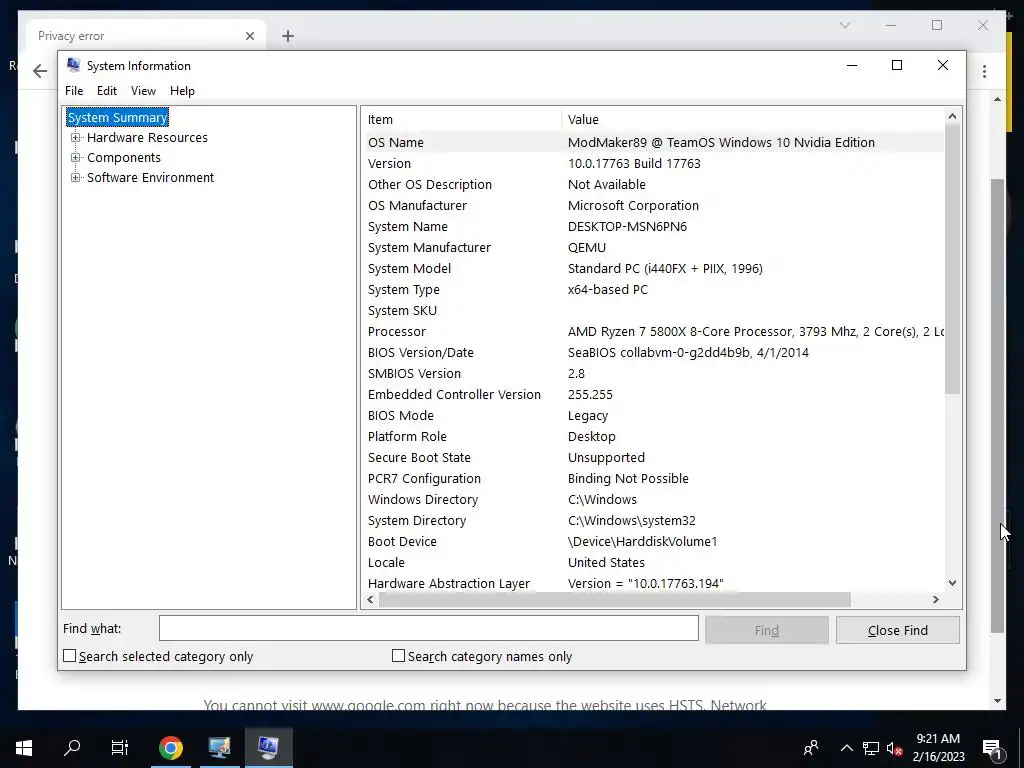Select the Boot Device row

[653, 541]
